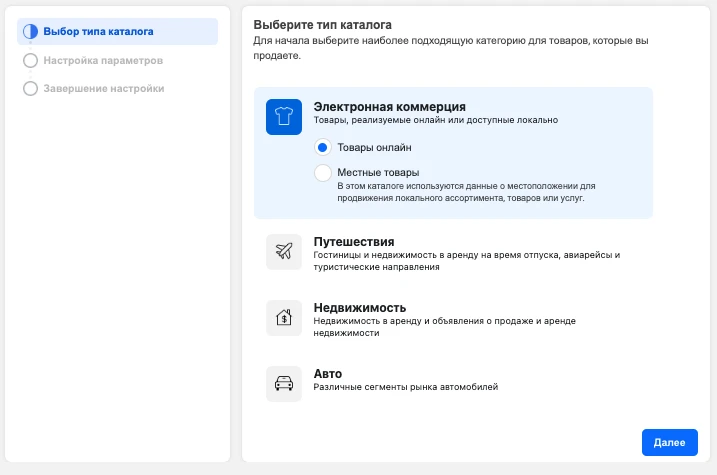717x475 pixels.
Task: Open the Выбор типа каталога step
Action: [x=118, y=32]
